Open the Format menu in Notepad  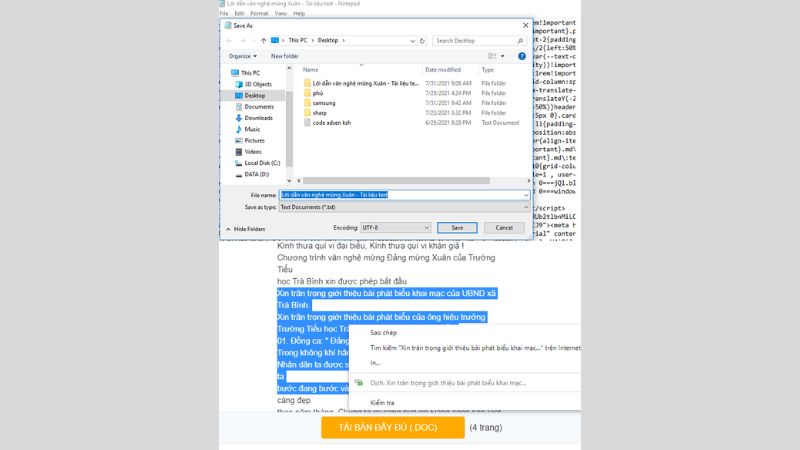click(259, 14)
